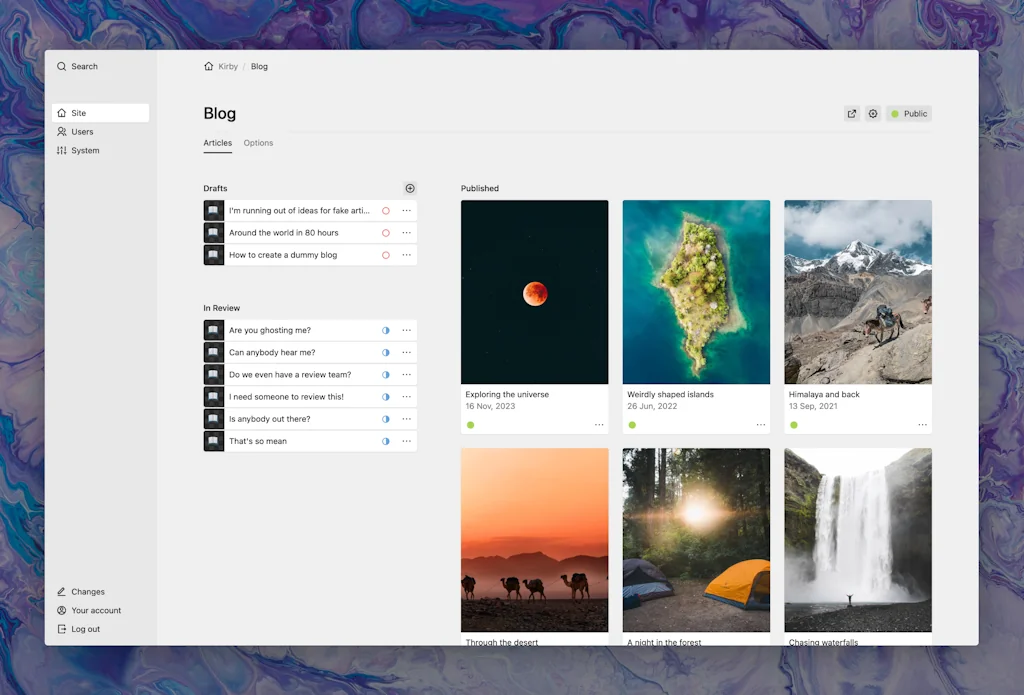Image resolution: width=1024 pixels, height=695 pixels.
Task: Open the Blog settings gear icon
Action: [x=873, y=114]
